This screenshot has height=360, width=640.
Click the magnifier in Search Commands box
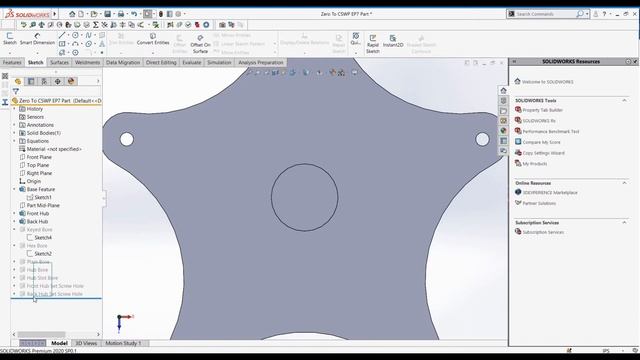click(x=580, y=14)
